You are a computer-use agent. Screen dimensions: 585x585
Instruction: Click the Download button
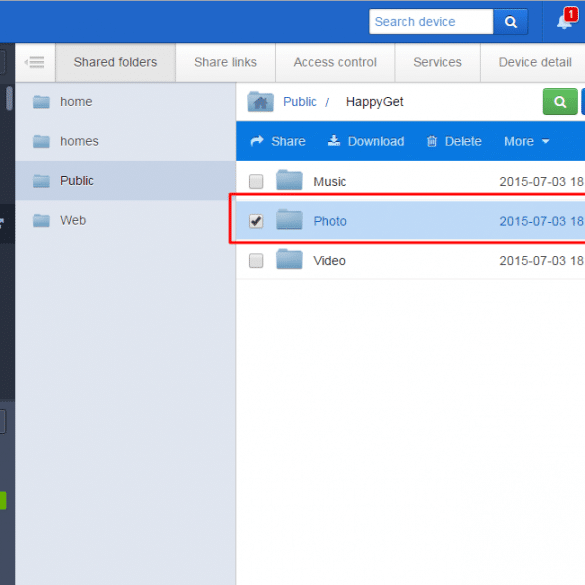pyautogui.click(x=366, y=141)
